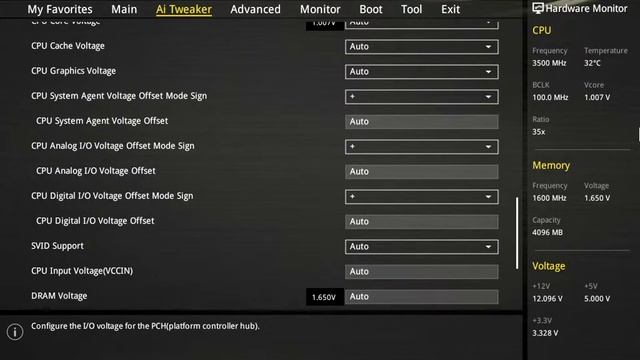Open CPU System Agent Voltage Offset Mode Sign dropdown
This screenshot has width=640, height=360.
coord(422,97)
